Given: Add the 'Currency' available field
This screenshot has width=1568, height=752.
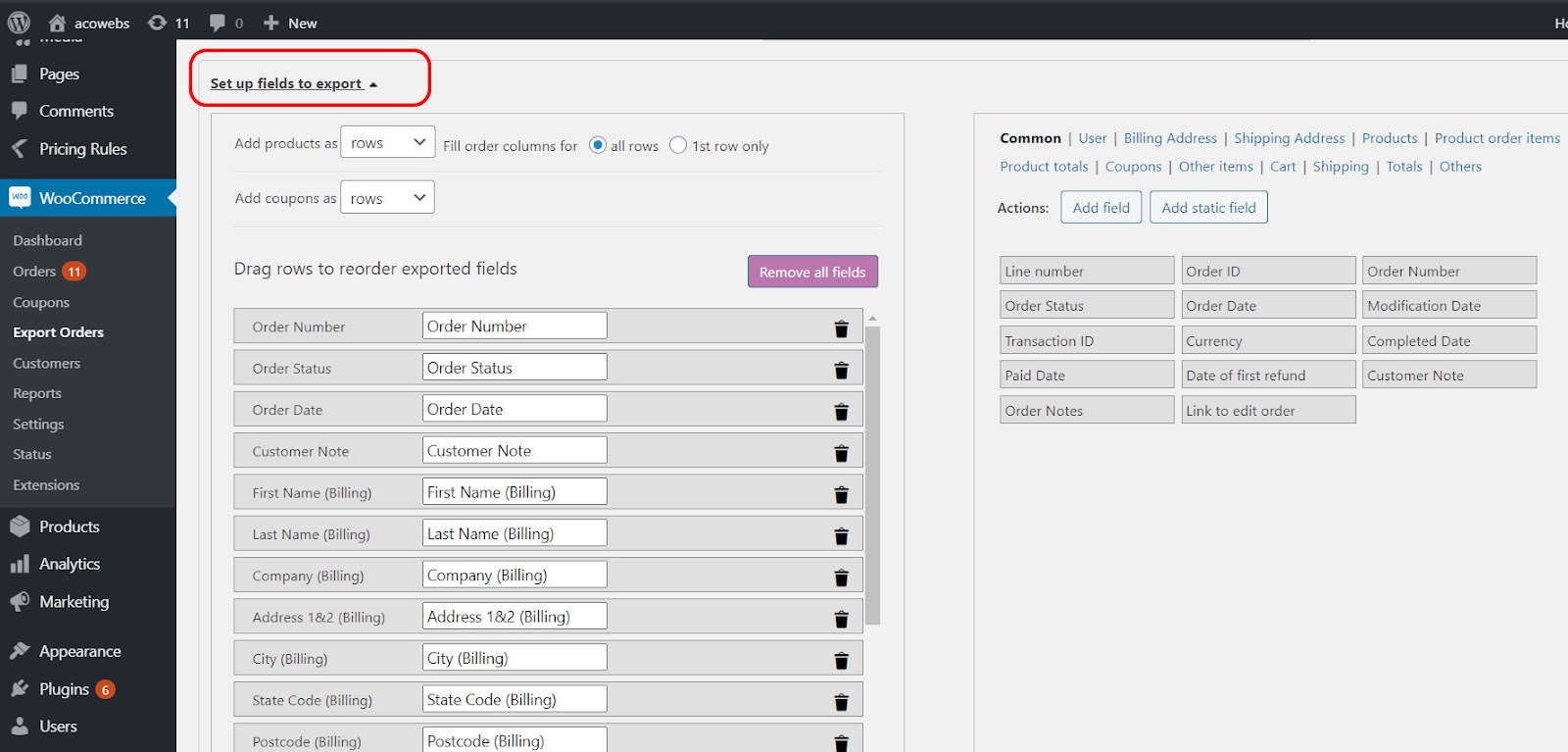Looking at the screenshot, I should click(x=1268, y=340).
